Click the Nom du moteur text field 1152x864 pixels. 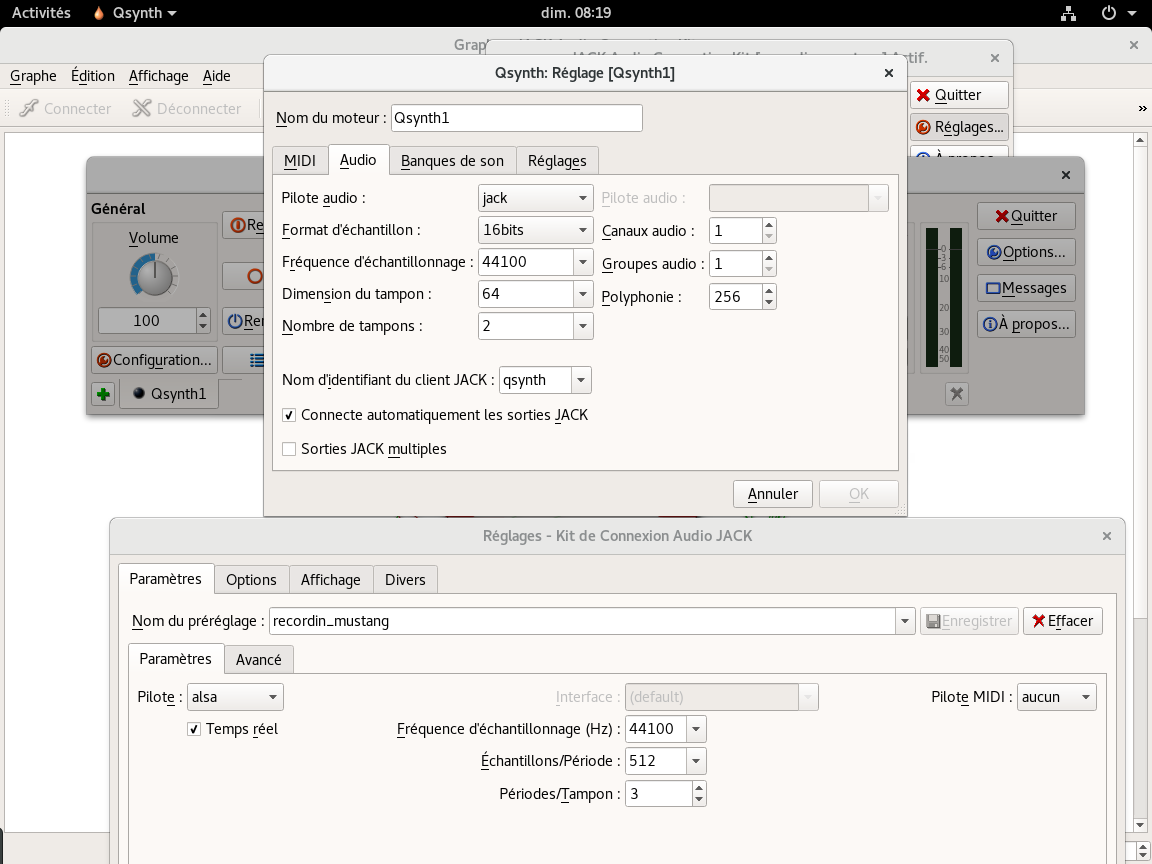[516, 118]
